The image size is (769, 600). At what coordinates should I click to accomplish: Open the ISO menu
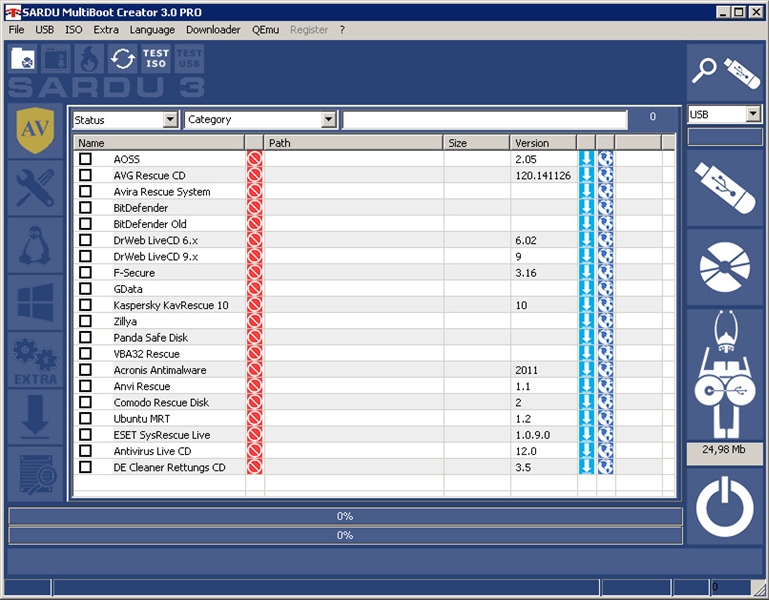[x=74, y=29]
